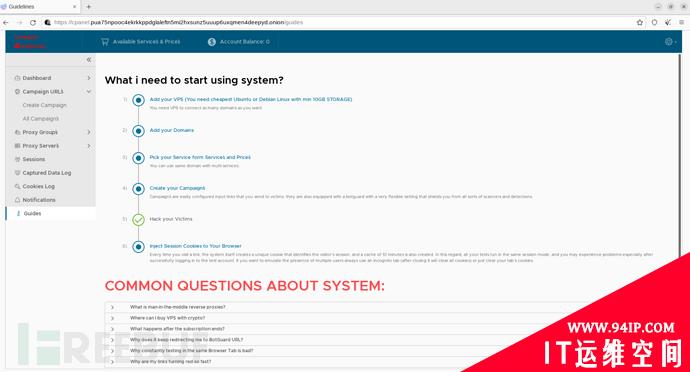This screenshot has width=690, height=372.
Task: Open the Captured Data Log menu item
Action: (47, 173)
